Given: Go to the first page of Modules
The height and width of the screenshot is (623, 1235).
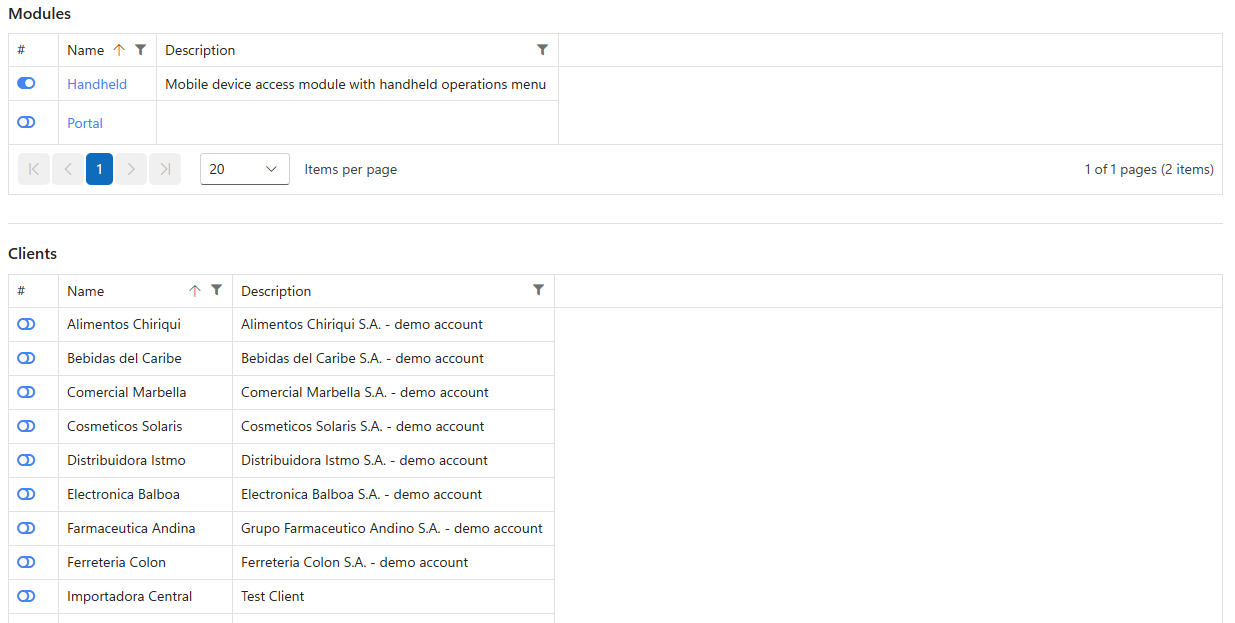Looking at the screenshot, I should tap(34, 169).
